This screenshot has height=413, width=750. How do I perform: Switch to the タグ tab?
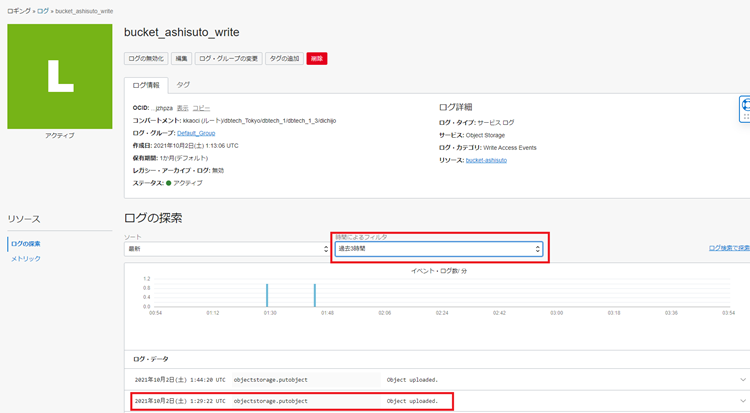183,85
